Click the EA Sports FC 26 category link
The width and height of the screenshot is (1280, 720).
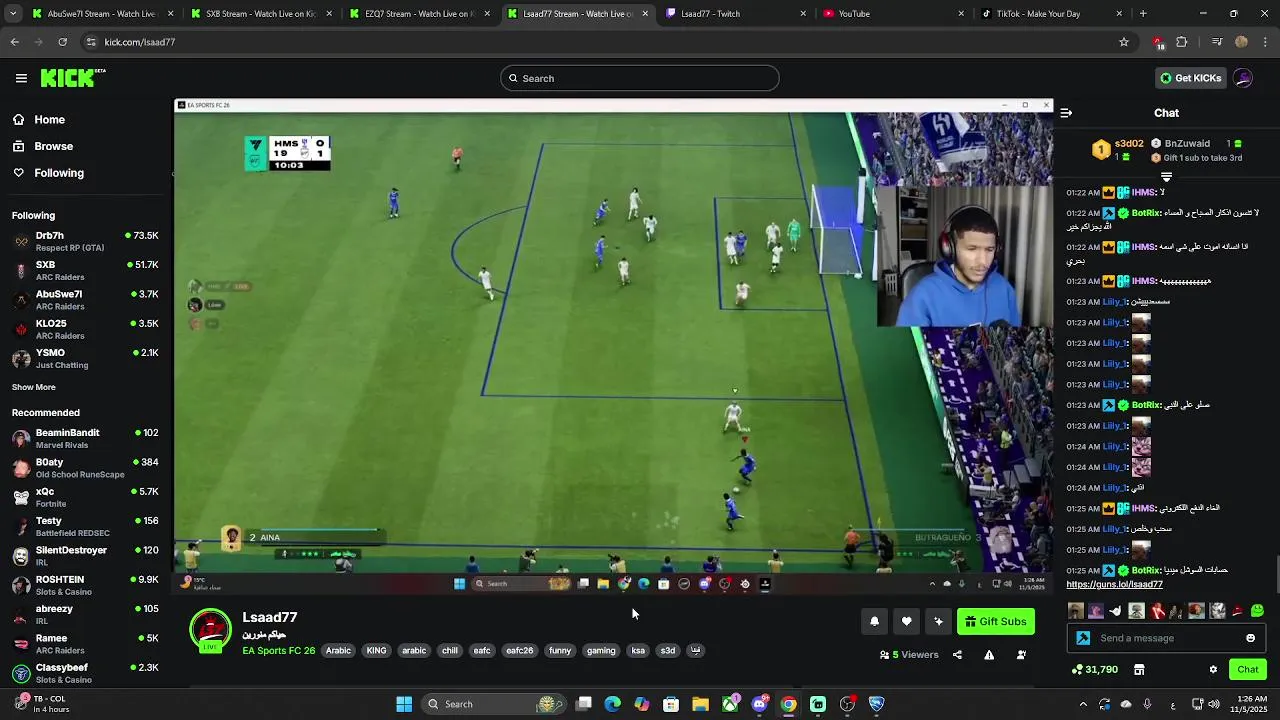[278, 651]
